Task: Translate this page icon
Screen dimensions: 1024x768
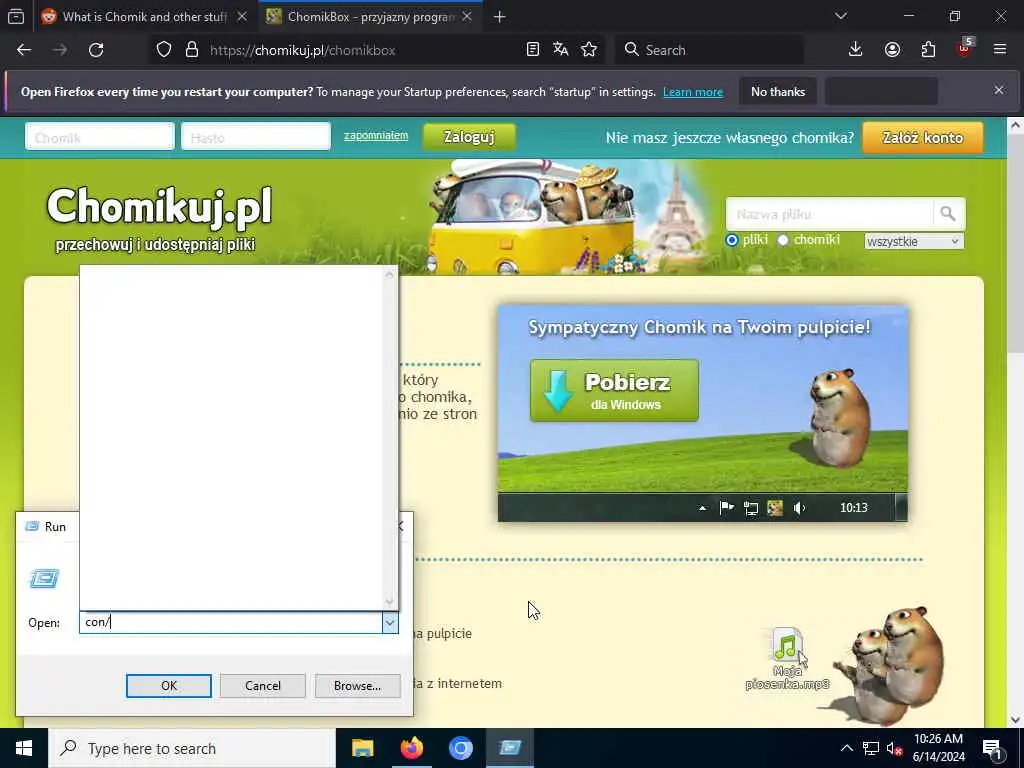Action: click(560, 50)
